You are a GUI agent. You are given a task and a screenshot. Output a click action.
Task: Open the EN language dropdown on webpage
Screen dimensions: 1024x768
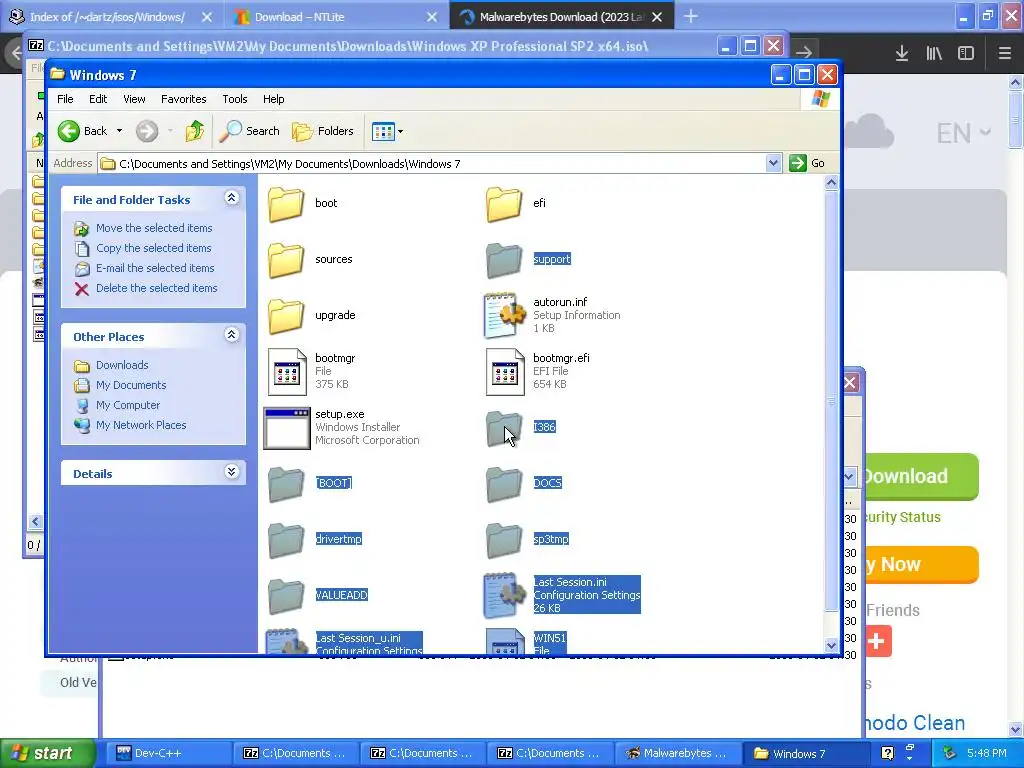point(964,133)
